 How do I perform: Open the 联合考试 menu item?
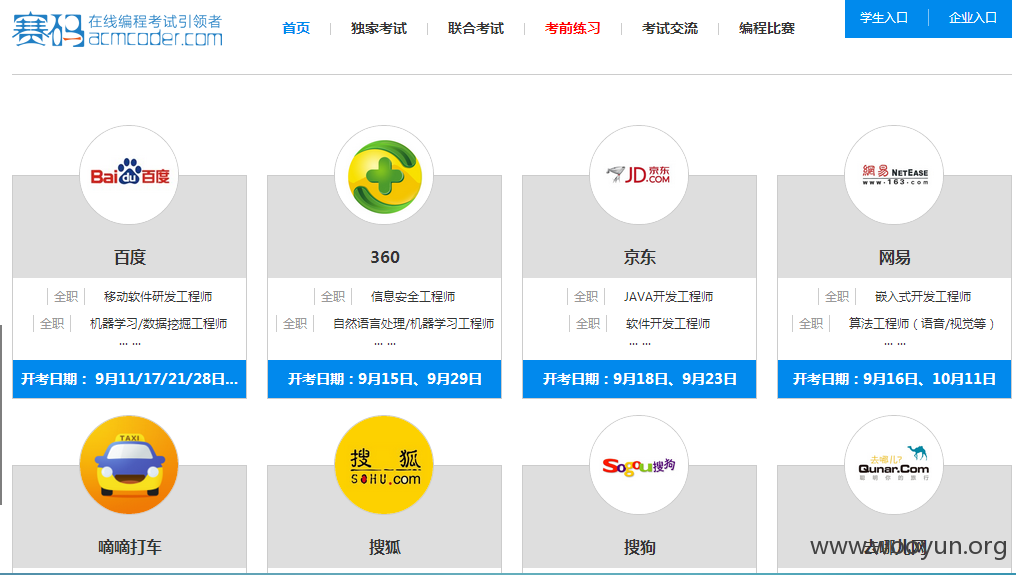[476, 29]
